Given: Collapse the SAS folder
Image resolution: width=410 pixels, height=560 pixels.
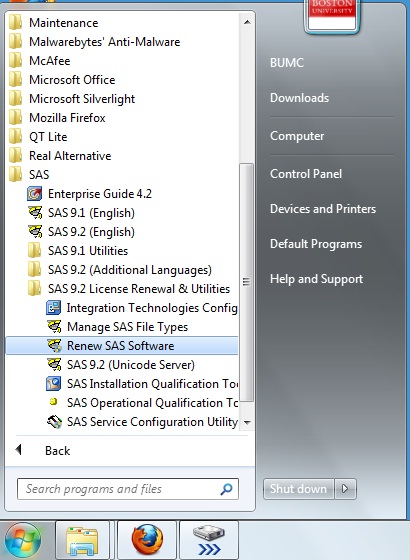Looking at the screenshot, I should (15, 175).
